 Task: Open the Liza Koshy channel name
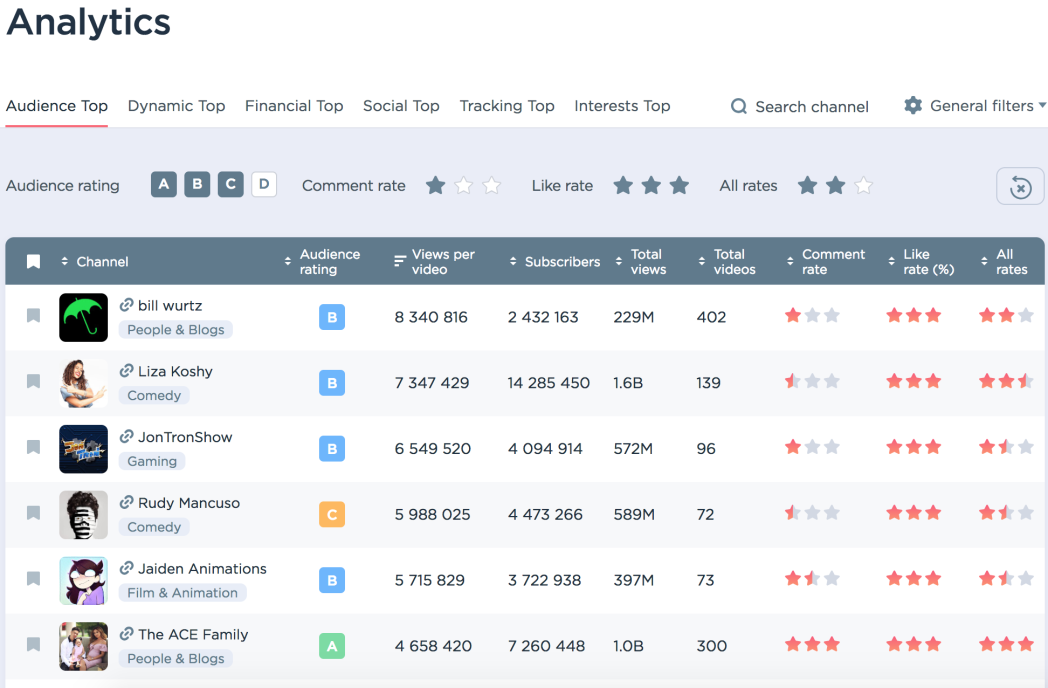(175, 371)
